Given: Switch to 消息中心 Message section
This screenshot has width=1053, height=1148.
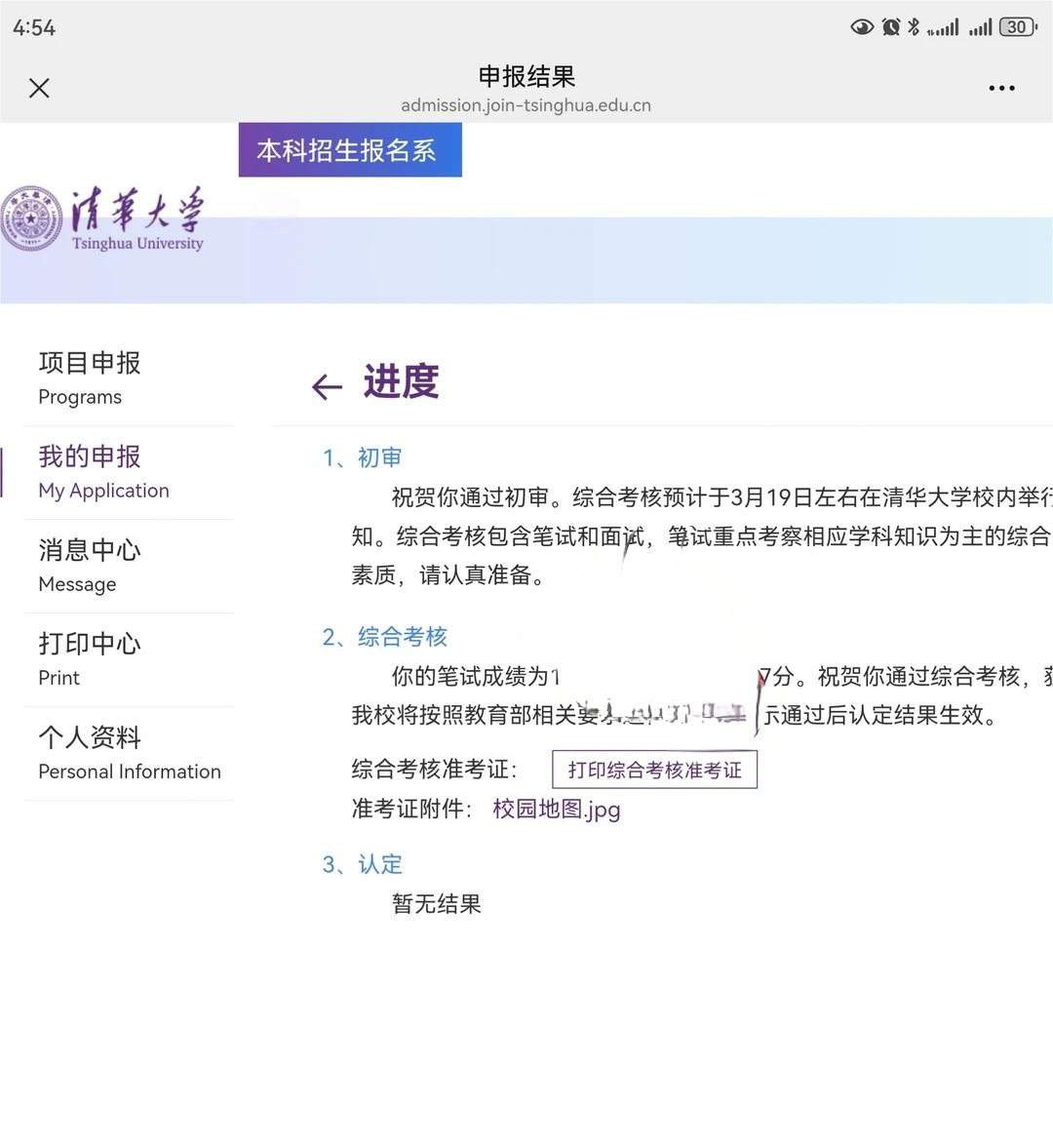Looking at the screenshot, I should click(x=89, y=565).
